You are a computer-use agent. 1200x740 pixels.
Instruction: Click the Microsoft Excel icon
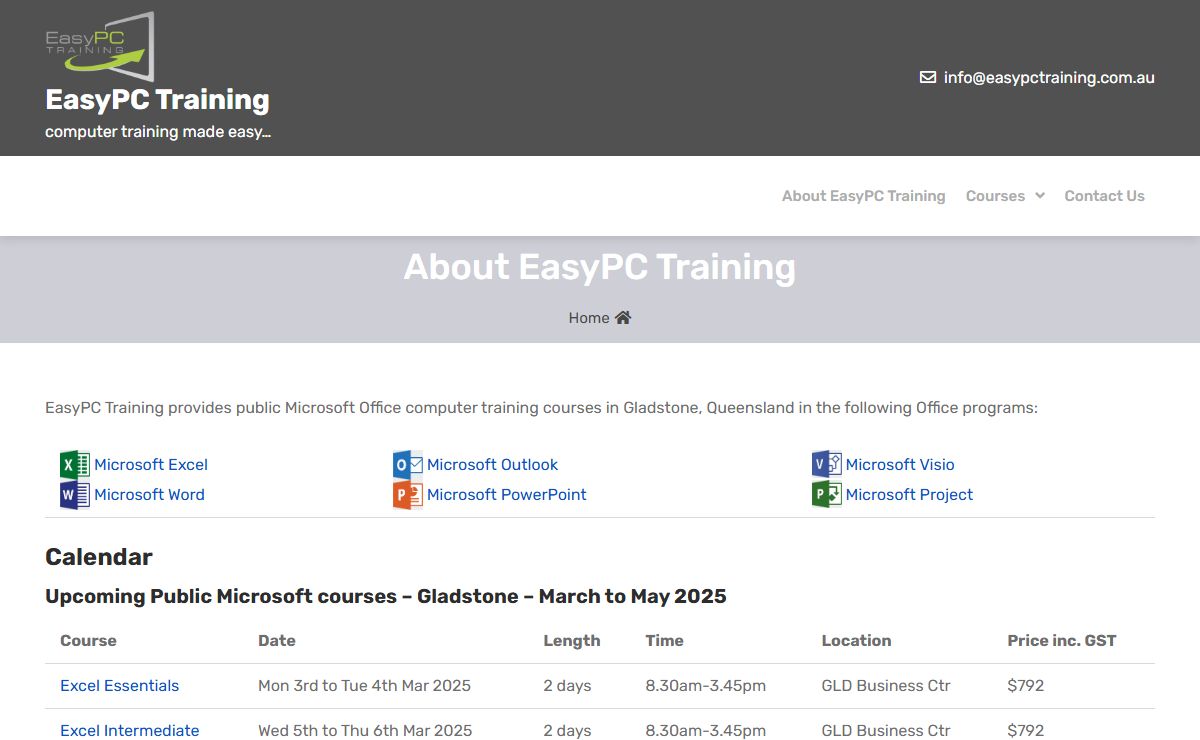tap(75, 464)
